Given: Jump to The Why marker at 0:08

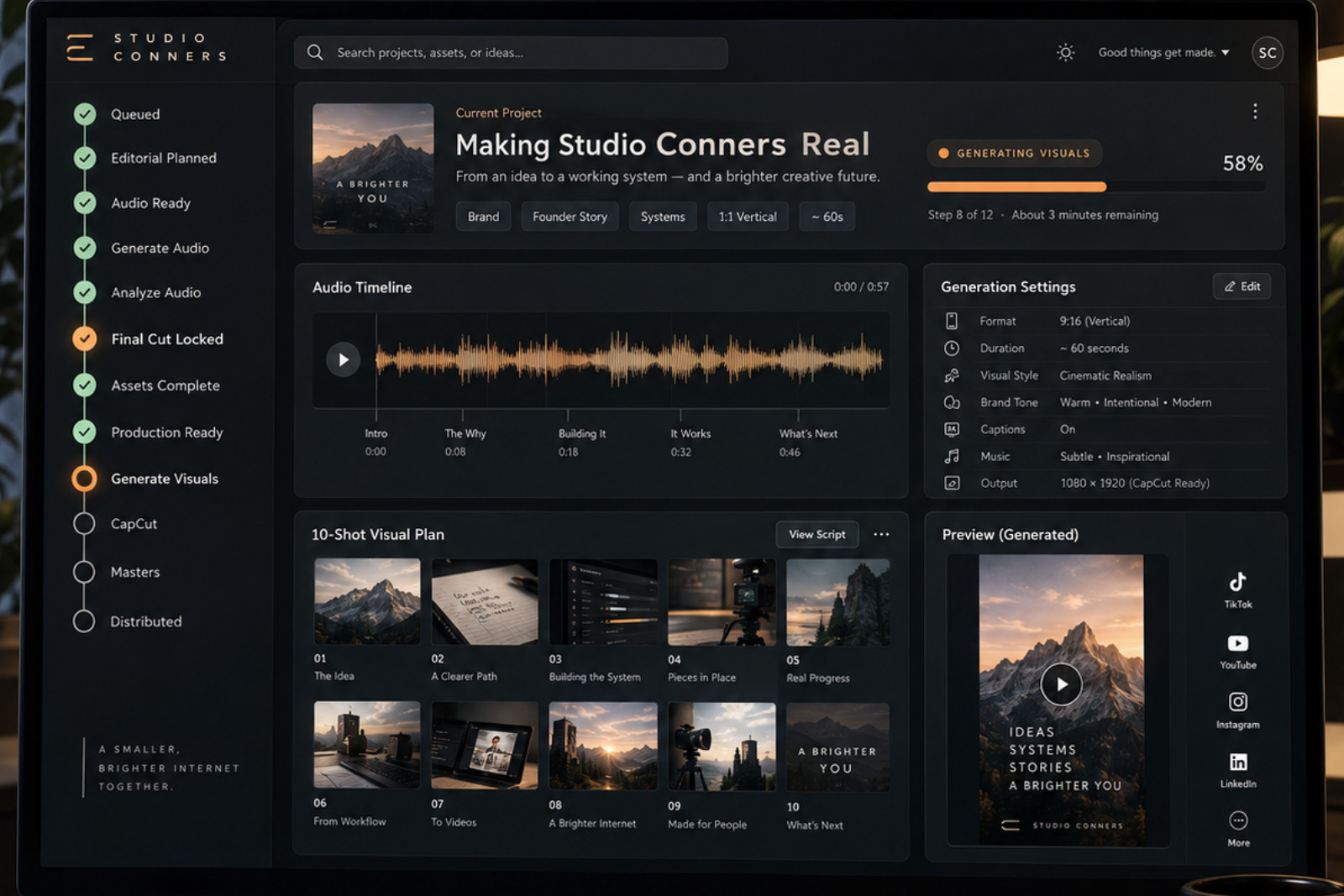Looking at the screenshot, I should coord(465,443).
